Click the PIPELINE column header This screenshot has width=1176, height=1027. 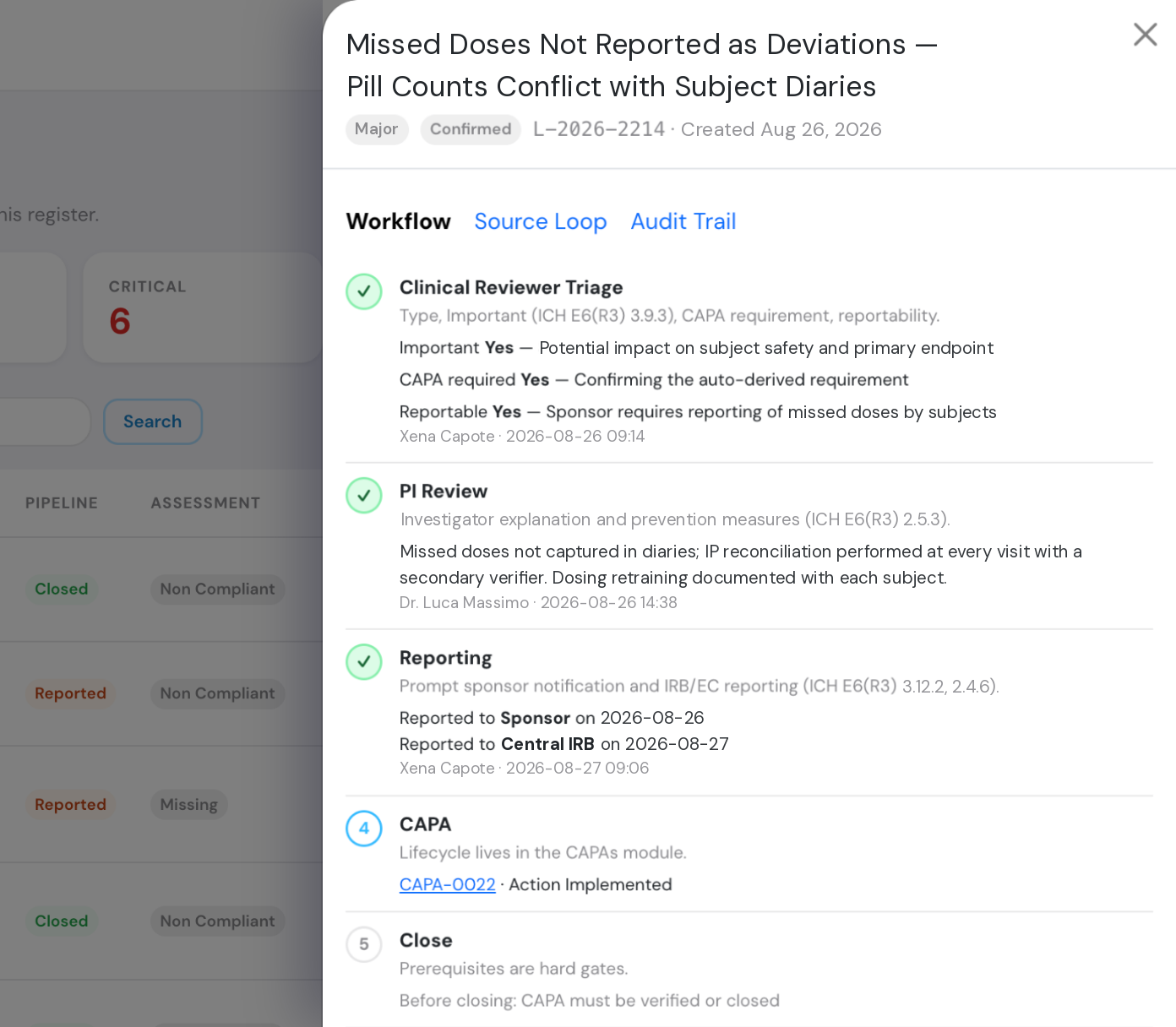pyautogui.click(x=62, y=503)
